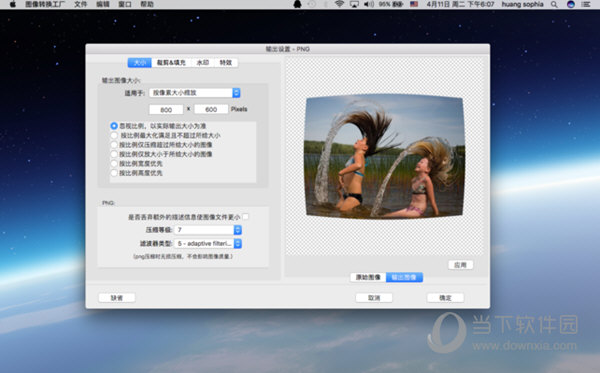The height and width of the screenshot is (373, 600).
Task: Click the 确定 confirm button
Action: (445, 298)
